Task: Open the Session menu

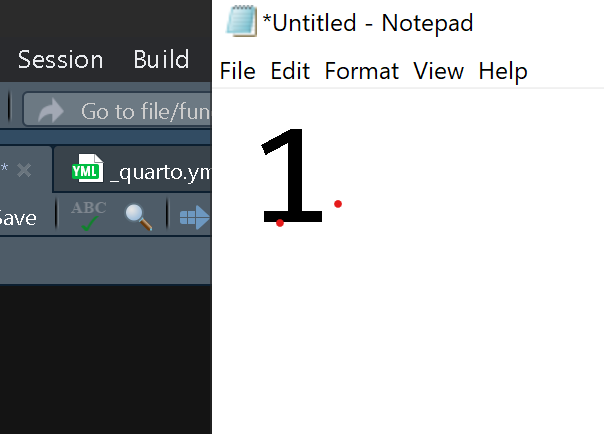Action: 60,60
